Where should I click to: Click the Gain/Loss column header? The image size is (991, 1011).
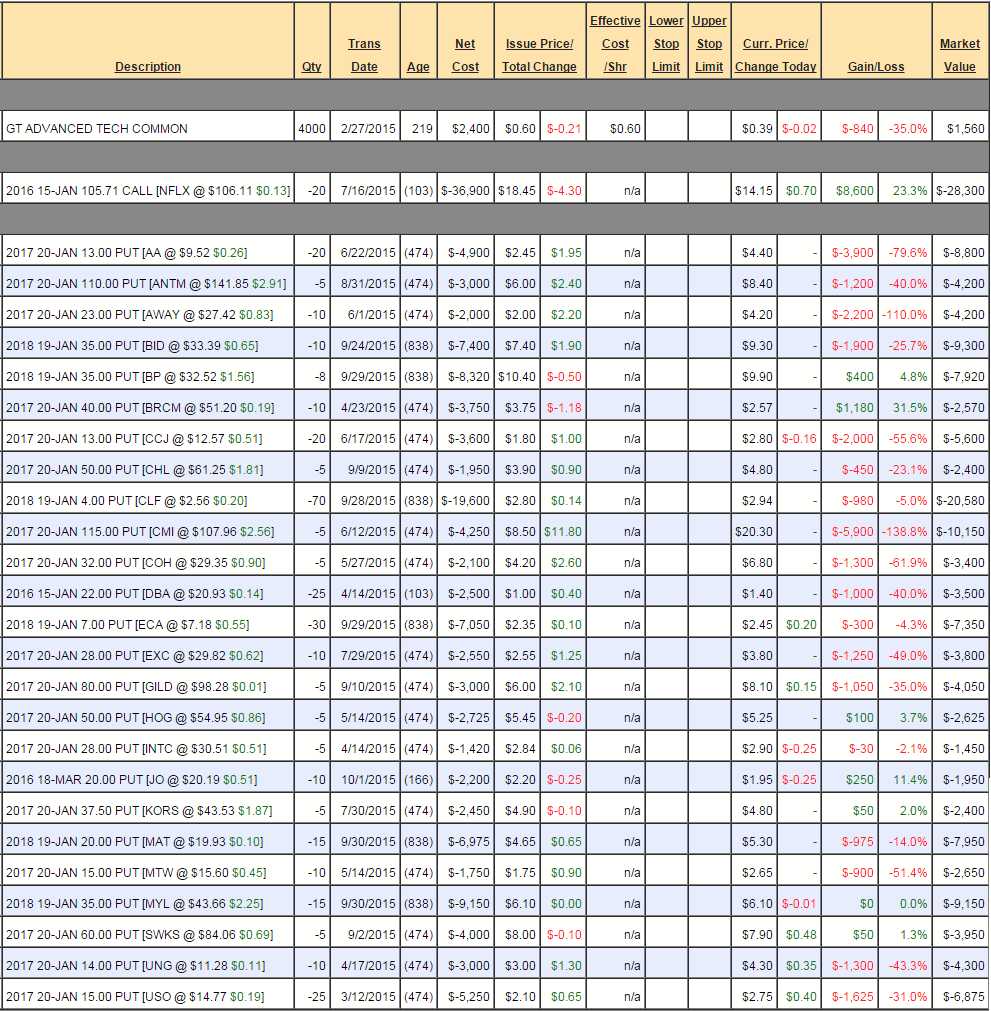coord(875,67)
